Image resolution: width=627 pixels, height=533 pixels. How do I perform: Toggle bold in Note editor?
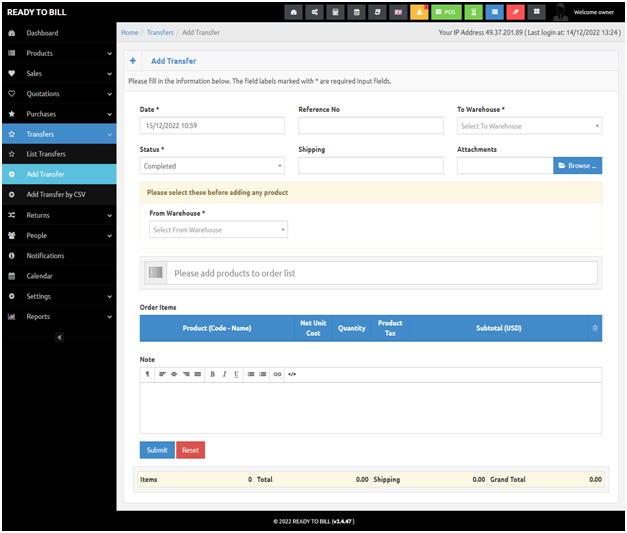pyautogui.click(x=212, y=375)
